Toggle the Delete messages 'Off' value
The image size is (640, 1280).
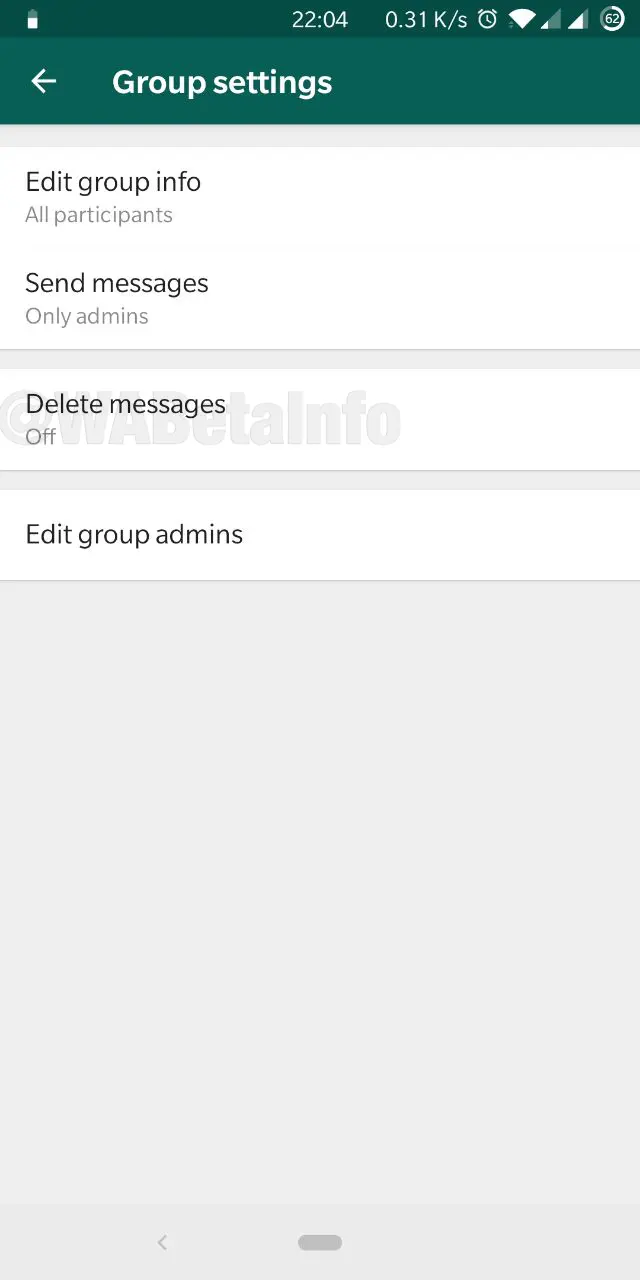[41, 437]
